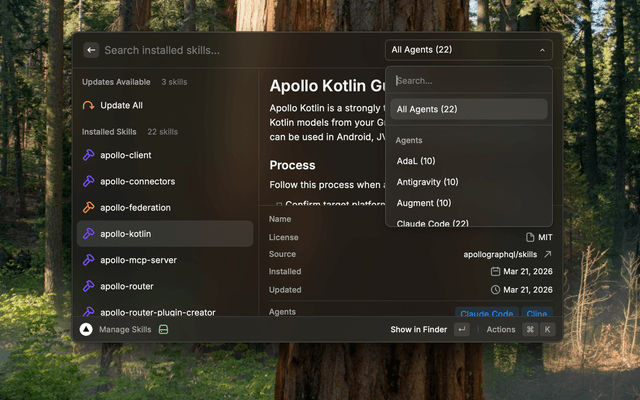Click the Raycast logo in bottom bar

[x=86, y=329]
